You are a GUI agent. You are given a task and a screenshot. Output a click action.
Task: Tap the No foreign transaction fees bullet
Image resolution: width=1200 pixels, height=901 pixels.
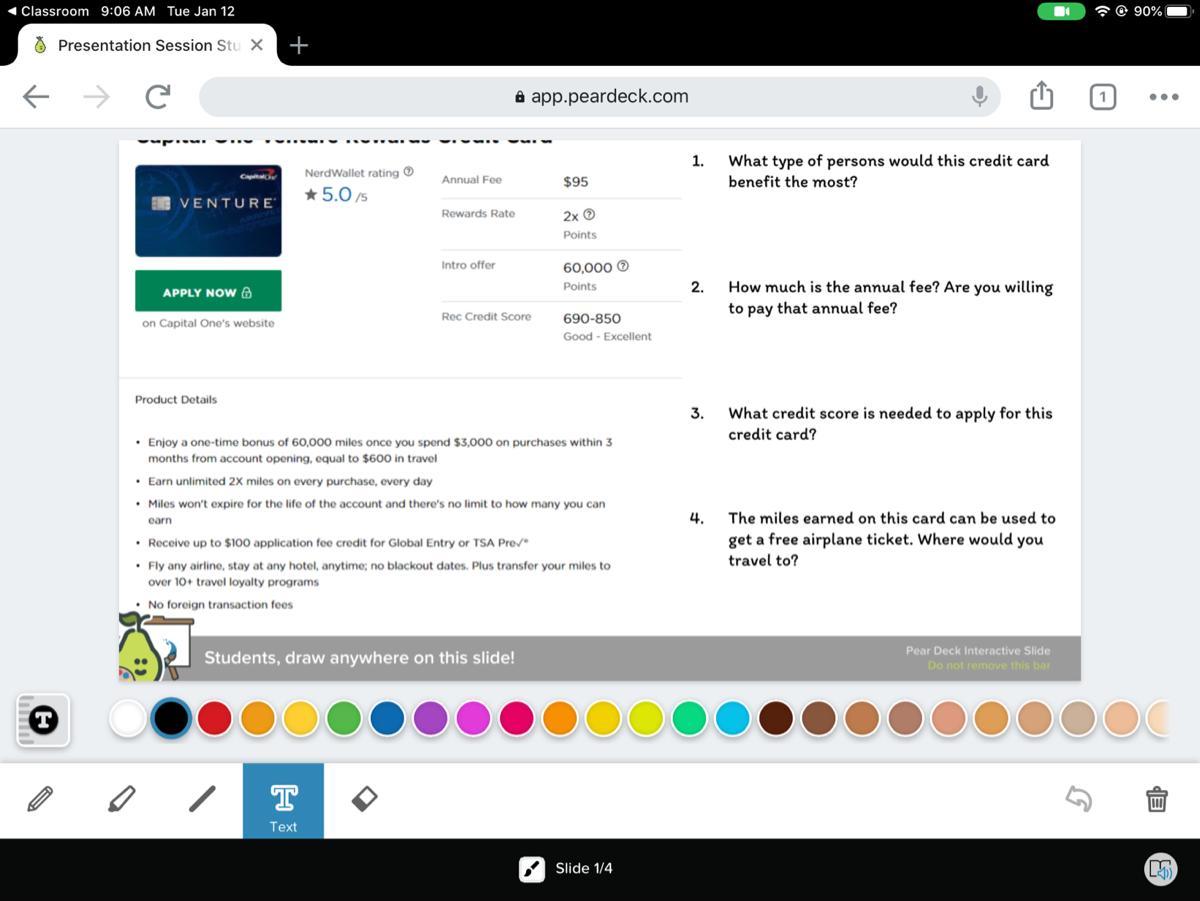coord(220,605)
